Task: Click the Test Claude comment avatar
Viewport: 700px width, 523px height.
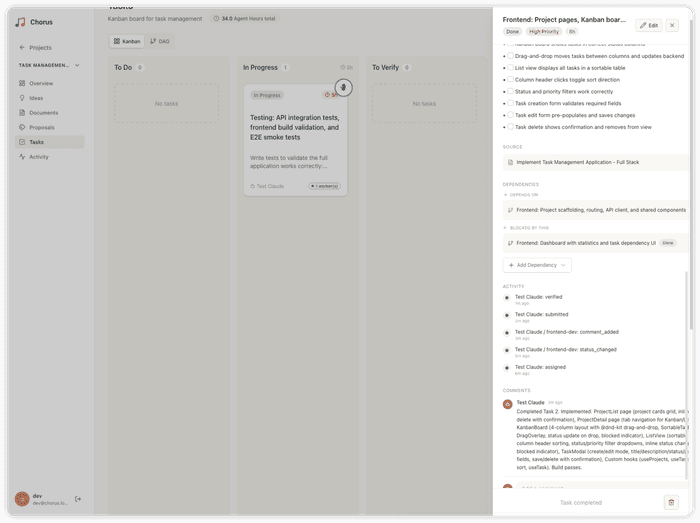Action: [508, 404]
